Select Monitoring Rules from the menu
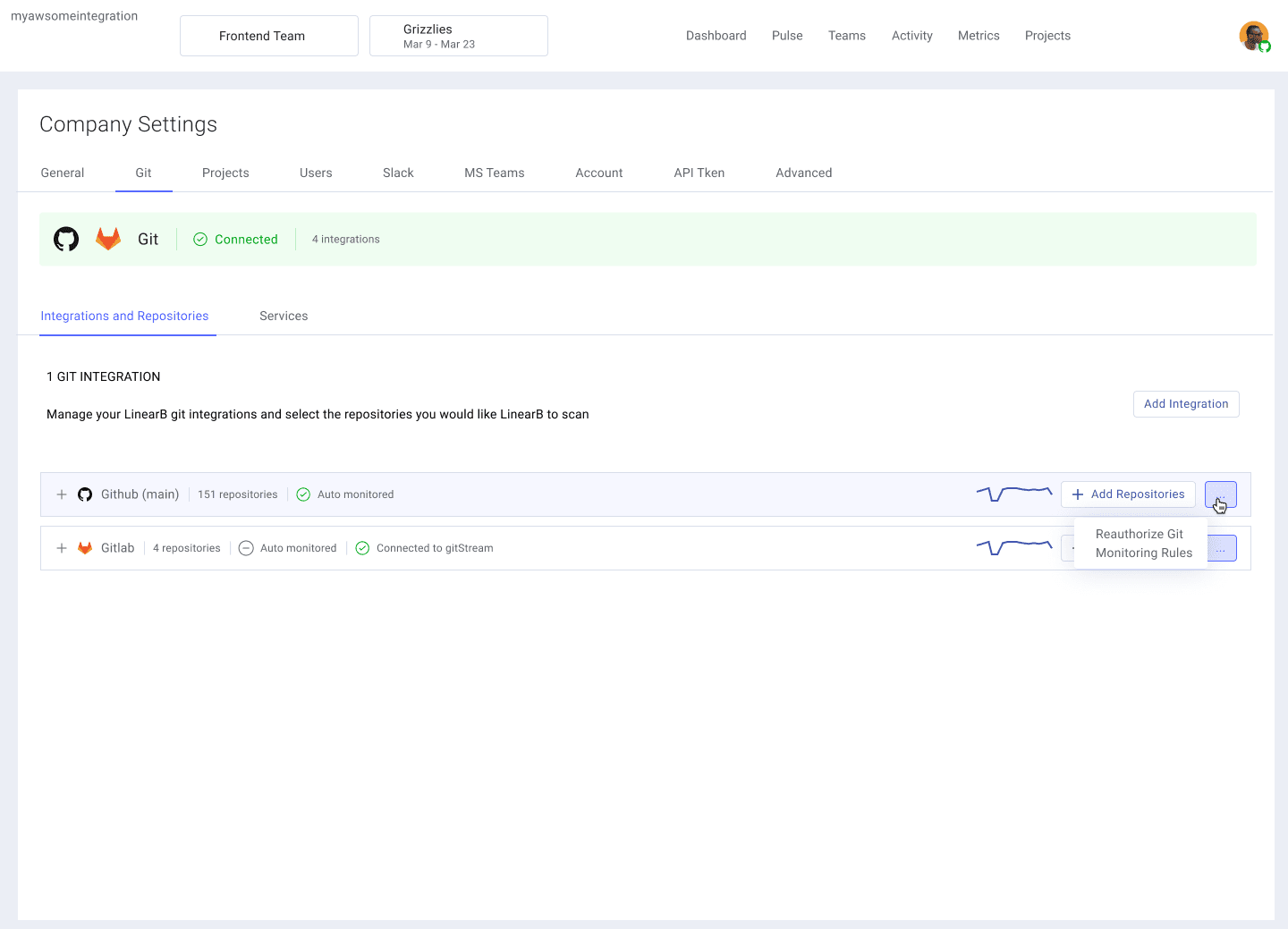The image size is (1288, 929). tap(1144, 553)
